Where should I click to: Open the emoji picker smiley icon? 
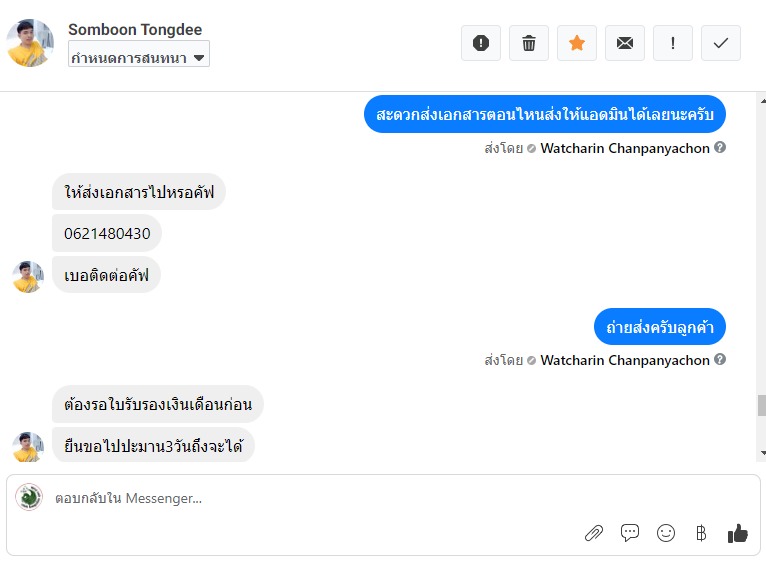pyautogui.click(x=666, y=533)
